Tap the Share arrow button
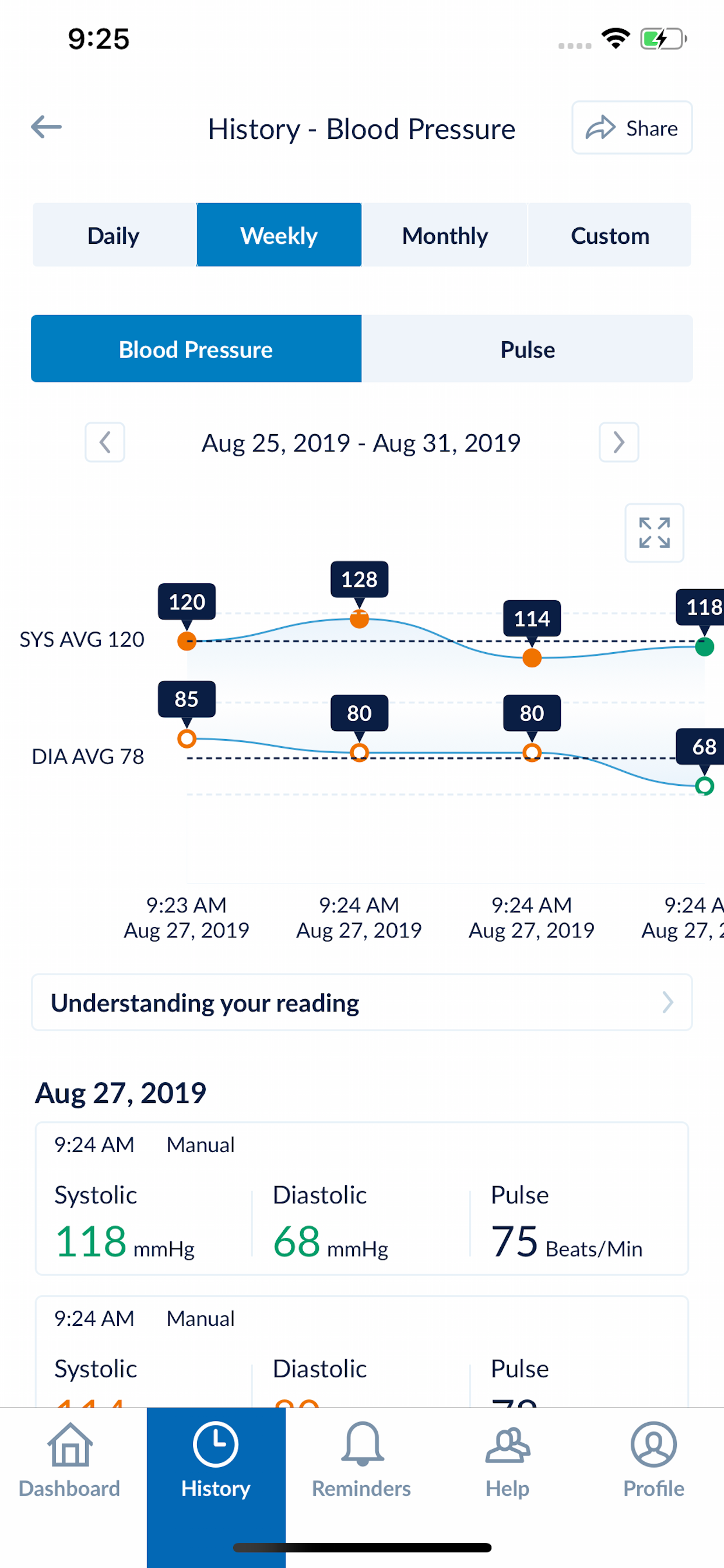The image size is (724, 1568). [631, 127]
